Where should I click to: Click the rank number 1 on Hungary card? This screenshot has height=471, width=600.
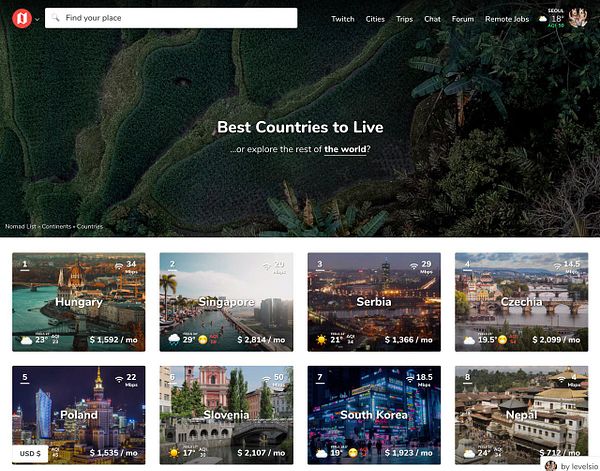coord(25,264)
